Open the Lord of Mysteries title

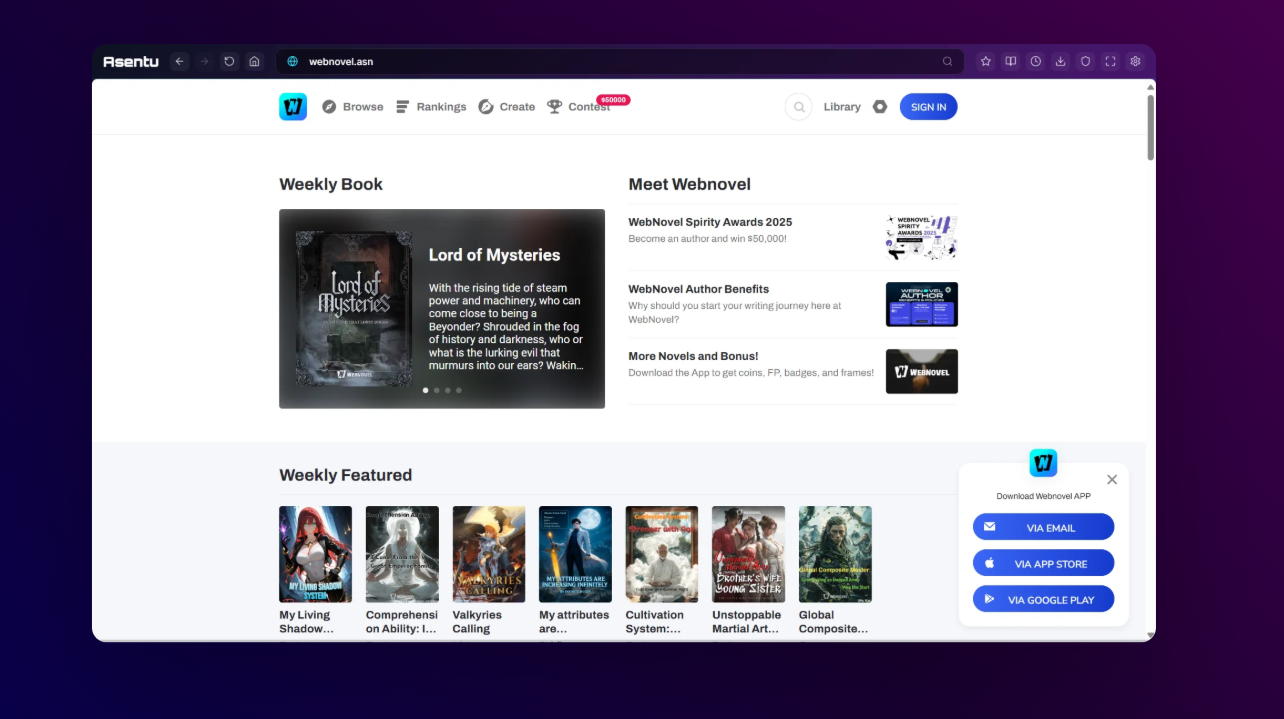pyautogui.click(x=494, y=255)
